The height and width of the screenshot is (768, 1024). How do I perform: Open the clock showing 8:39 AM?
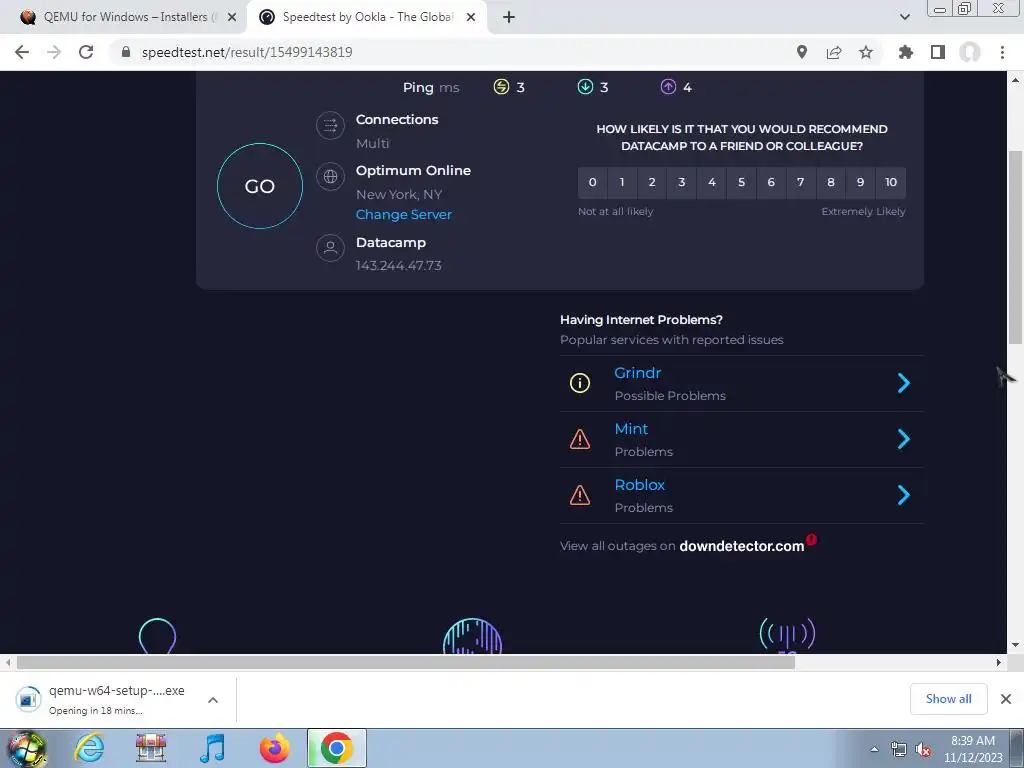972,749
